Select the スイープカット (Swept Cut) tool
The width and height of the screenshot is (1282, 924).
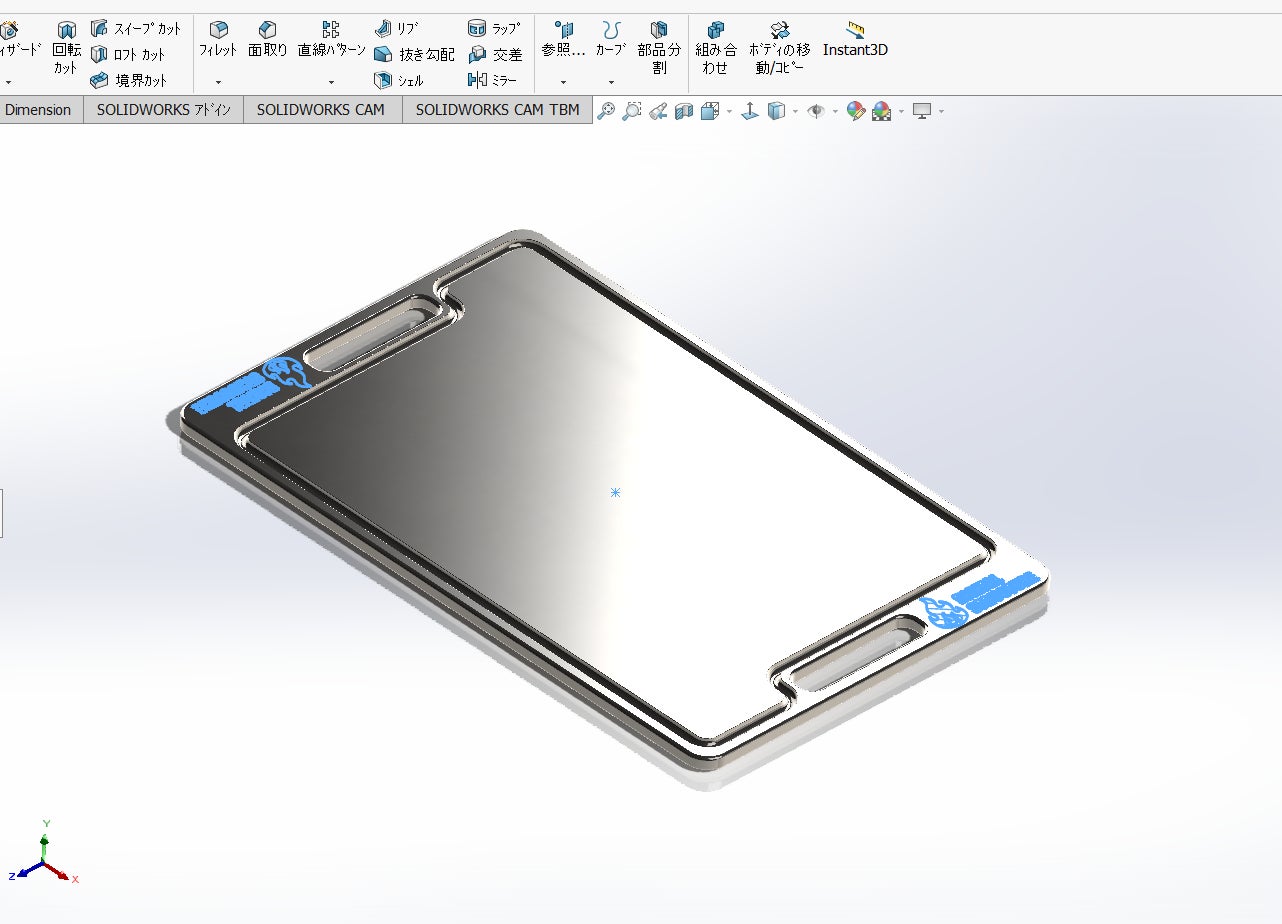[136, 29]
